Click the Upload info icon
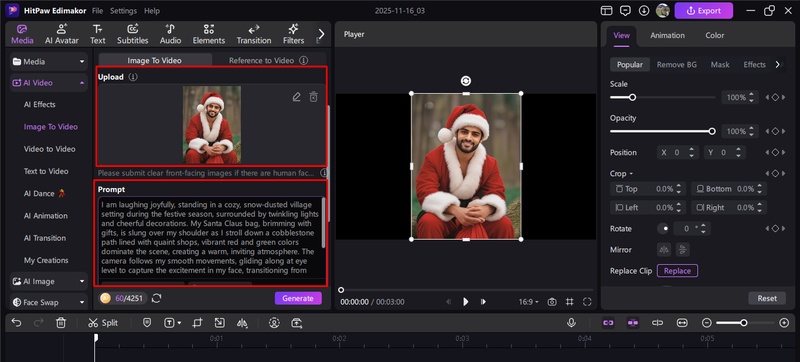The height and width of the screenshot is (362, 800). 133,77
